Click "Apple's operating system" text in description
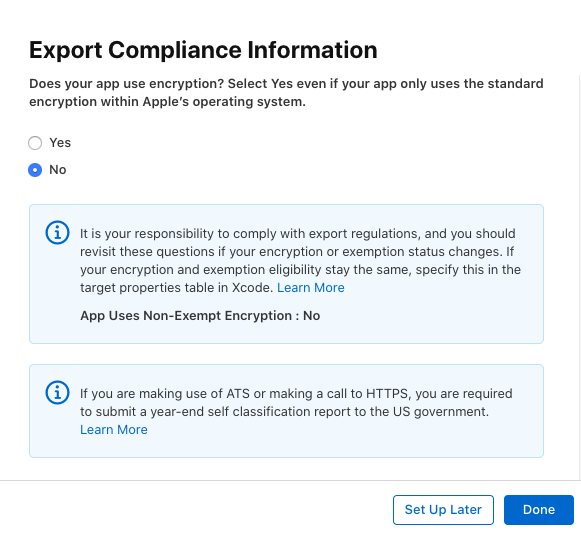The height and width of the screenshot is (534, 581). click(224, 102)
